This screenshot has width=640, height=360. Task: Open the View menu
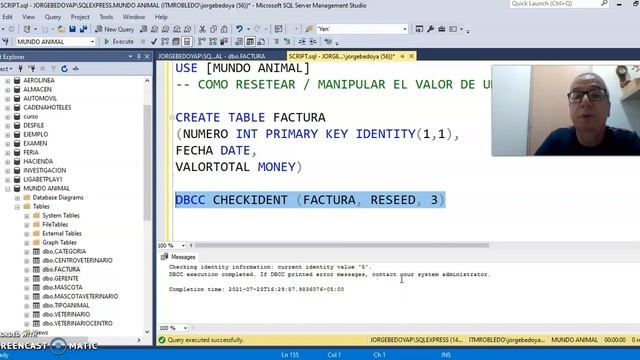(x=28, y=17)
